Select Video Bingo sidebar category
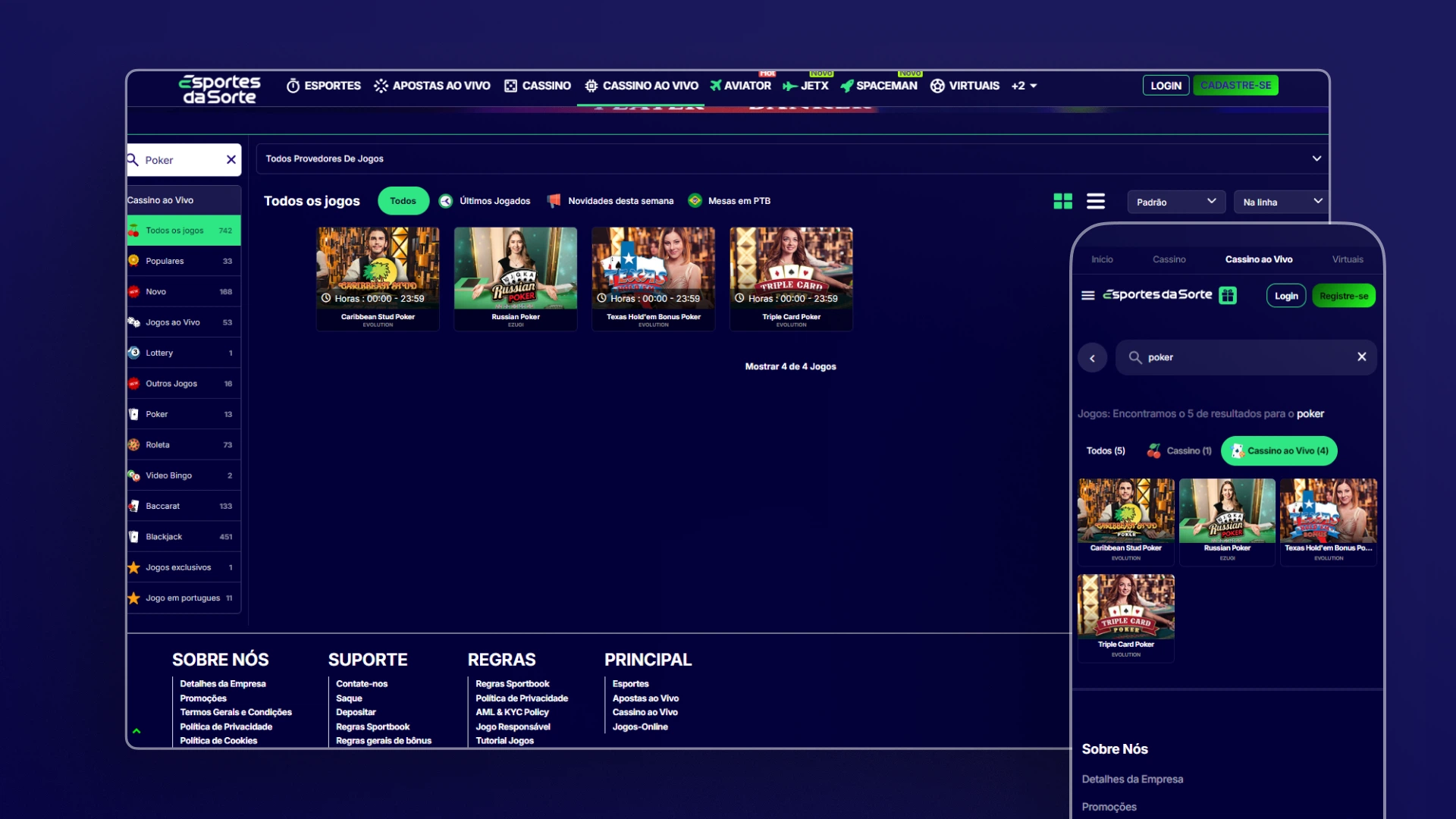Image resolution: width=1456 pixels, height=819 pixels. [184, 476]
